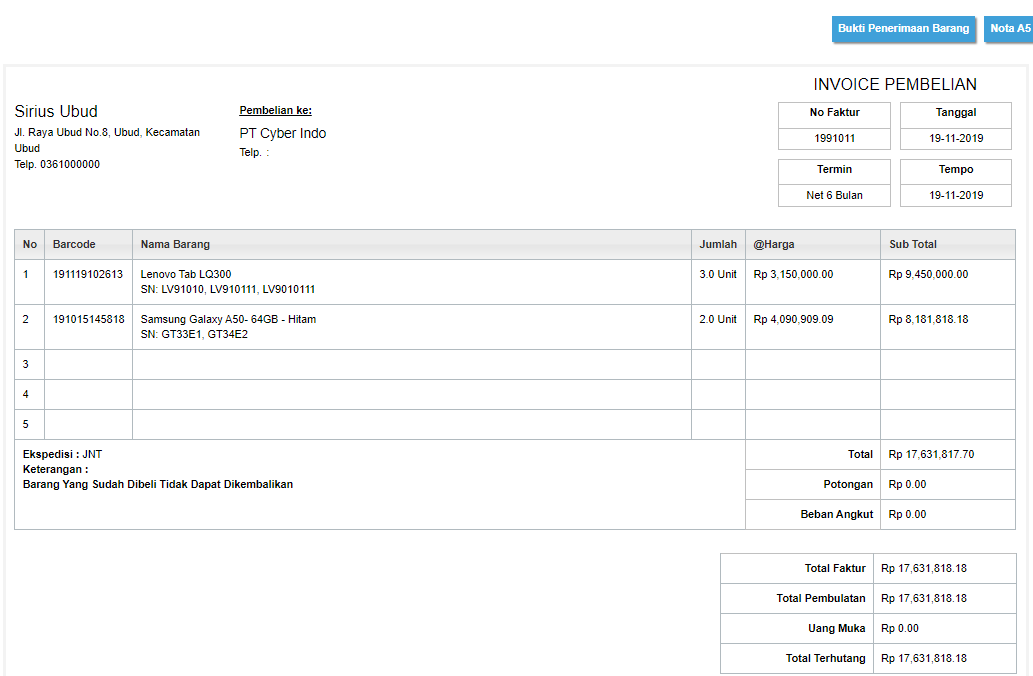Click row number 4 cell
This screenshot has height=676, width=1033.
[30, 395]
